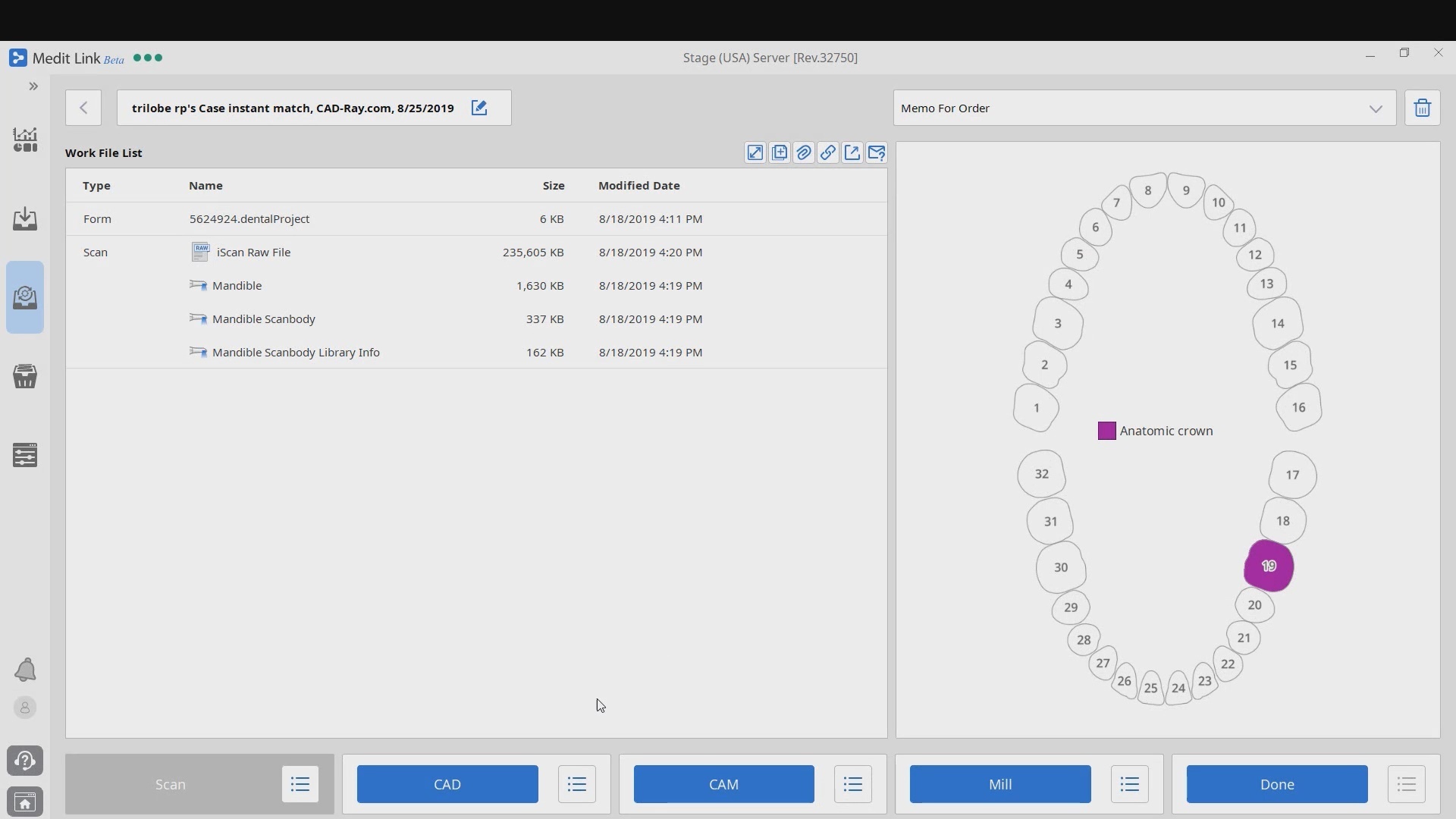Select tooth 3 on the dental chart
The width and height of the screenshot is (1456, 819).
point(1057,323)
